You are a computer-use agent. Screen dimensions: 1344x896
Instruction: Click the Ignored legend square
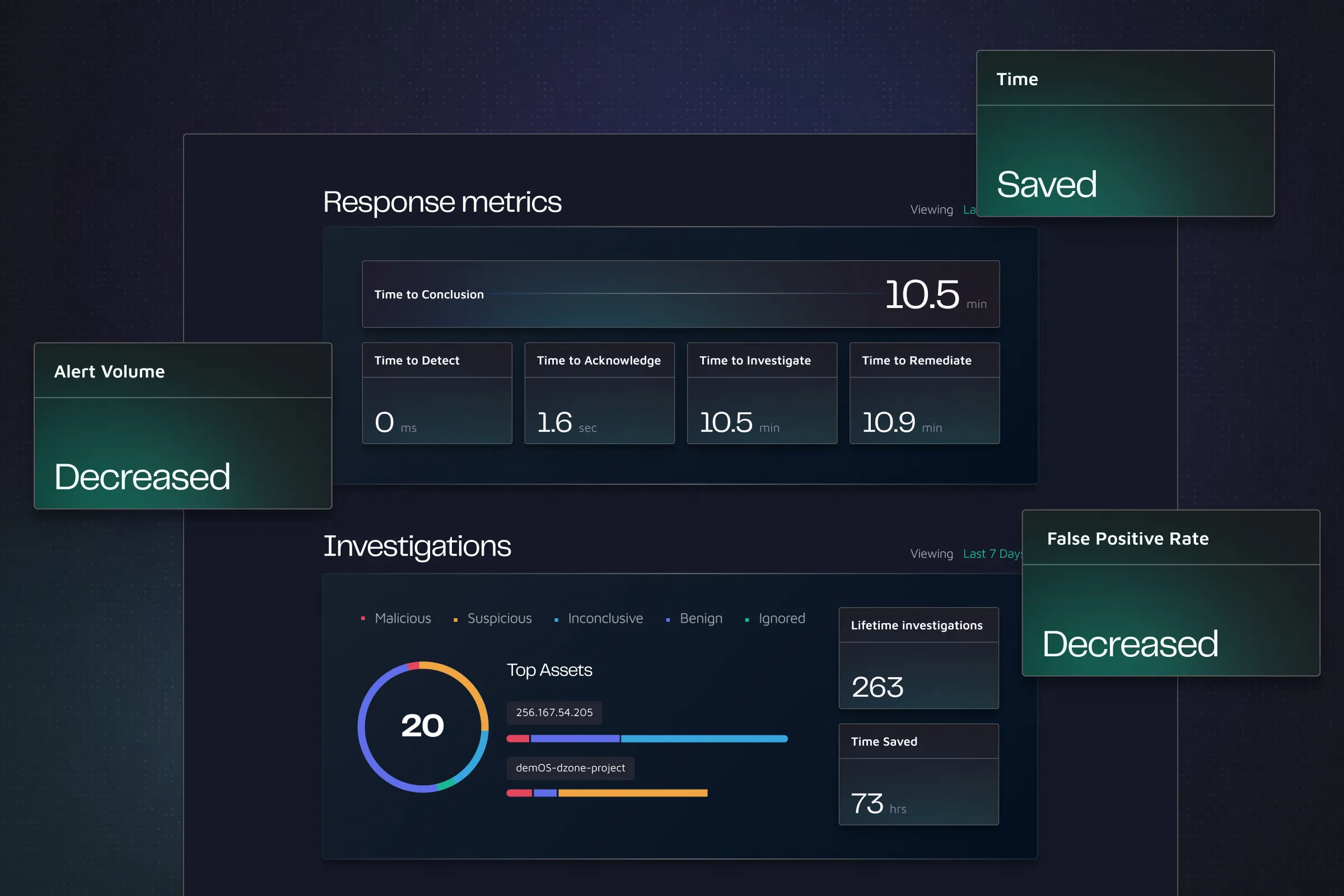tap(747, 619)
